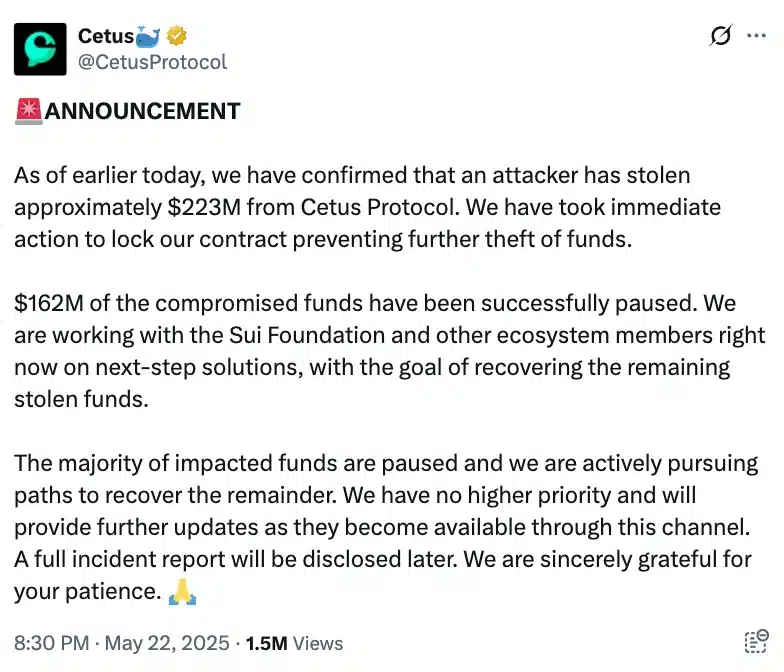Click the ANNOUNCEMENT heading text
Viewport: 784px width, 672px height.
[143, 111]
